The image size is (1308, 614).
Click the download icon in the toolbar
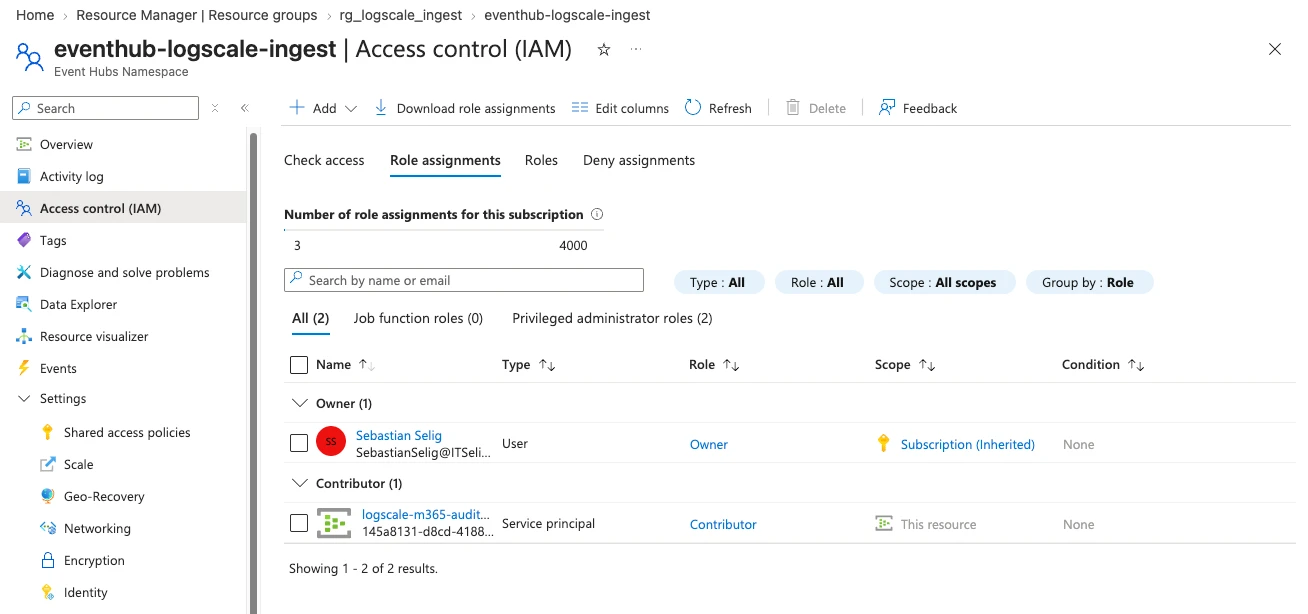coord(380,107)
